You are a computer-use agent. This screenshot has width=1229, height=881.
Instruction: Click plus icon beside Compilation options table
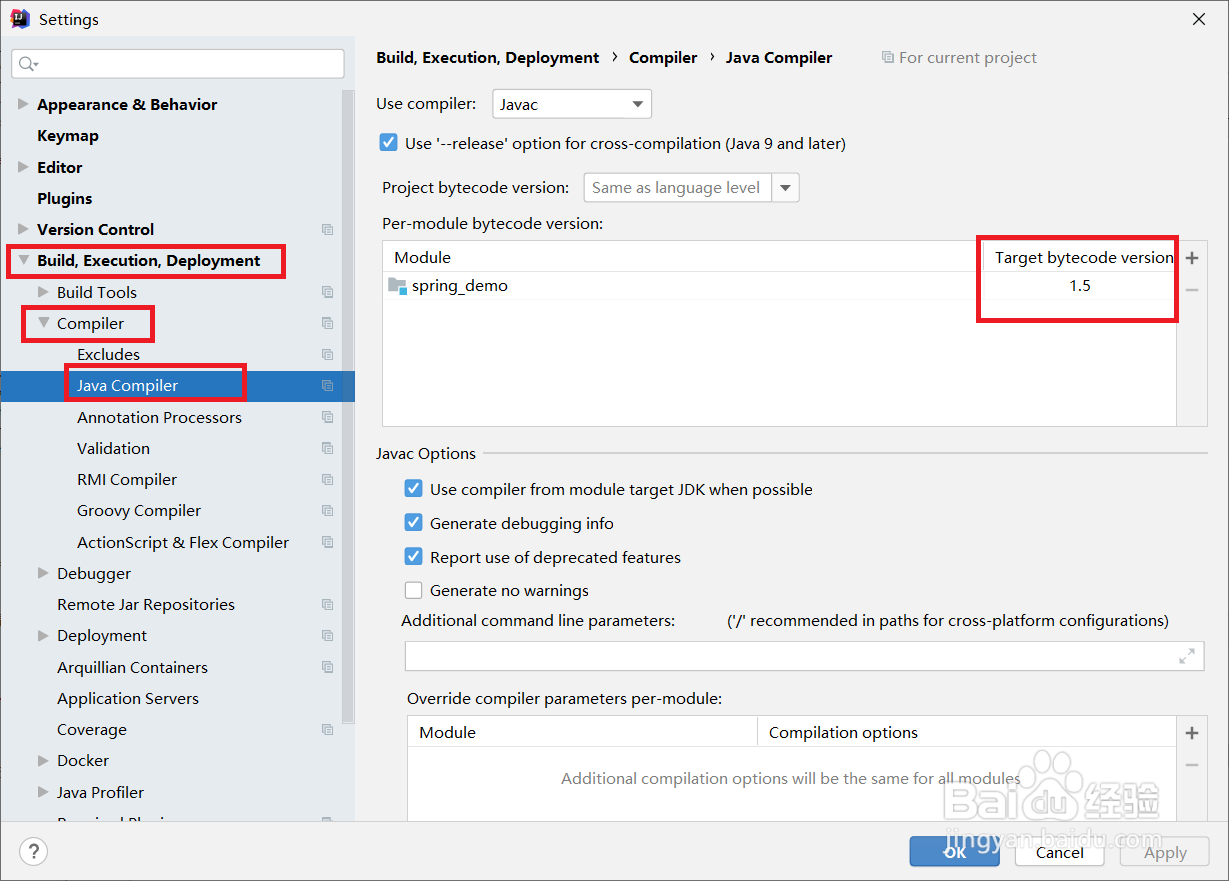click(1191, 733)
